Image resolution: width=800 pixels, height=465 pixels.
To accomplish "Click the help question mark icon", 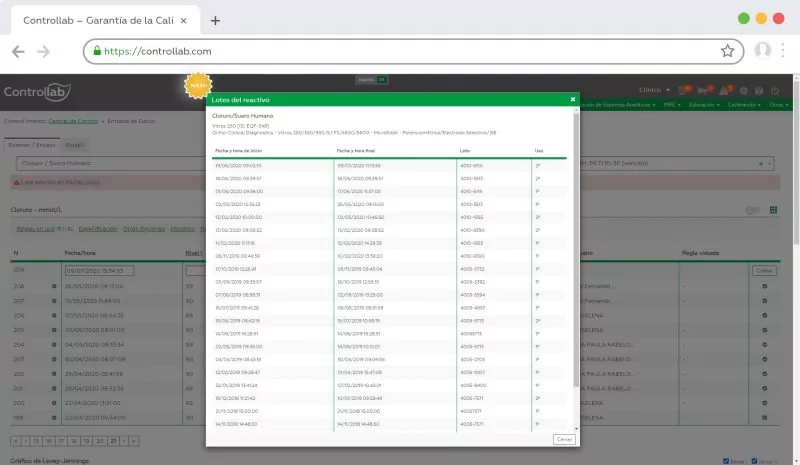I will [x=760, y=90].
